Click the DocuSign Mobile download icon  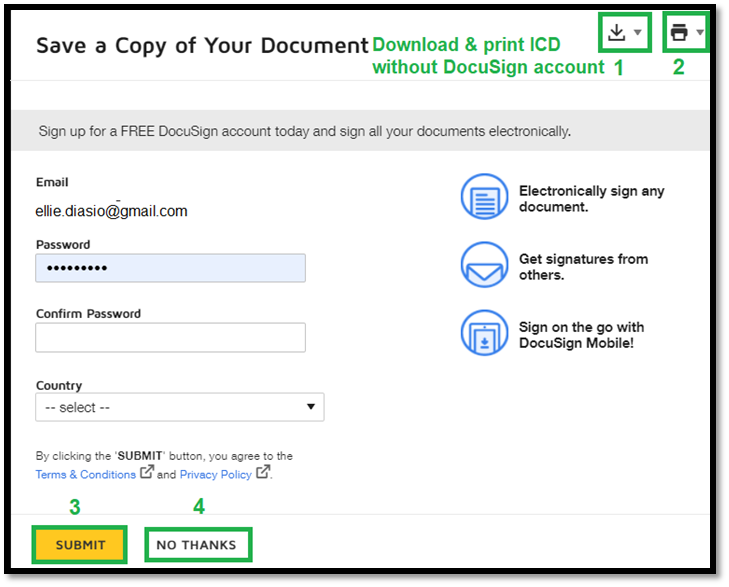coord(484,333)
